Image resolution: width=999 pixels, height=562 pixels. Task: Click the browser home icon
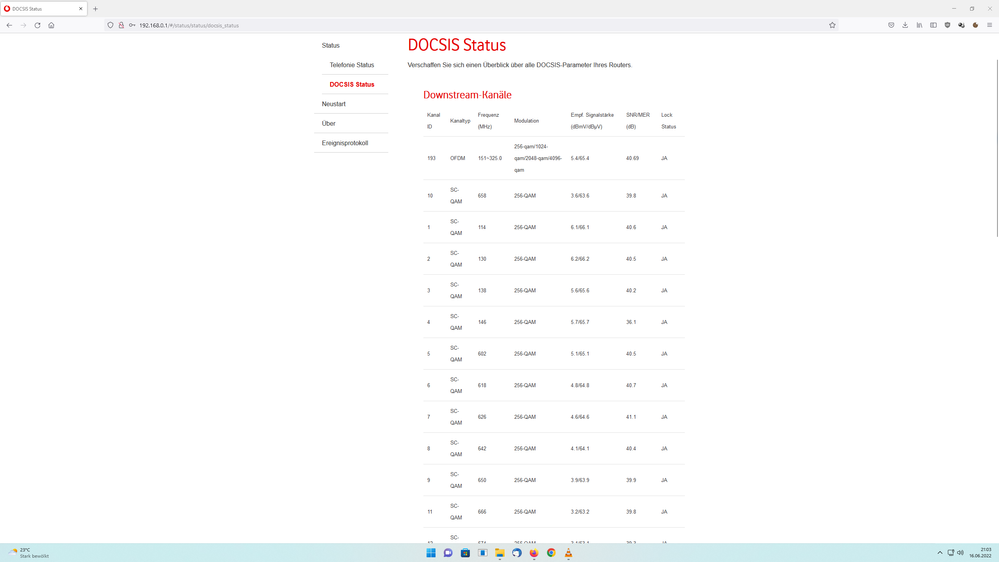[x=51, y=25]
